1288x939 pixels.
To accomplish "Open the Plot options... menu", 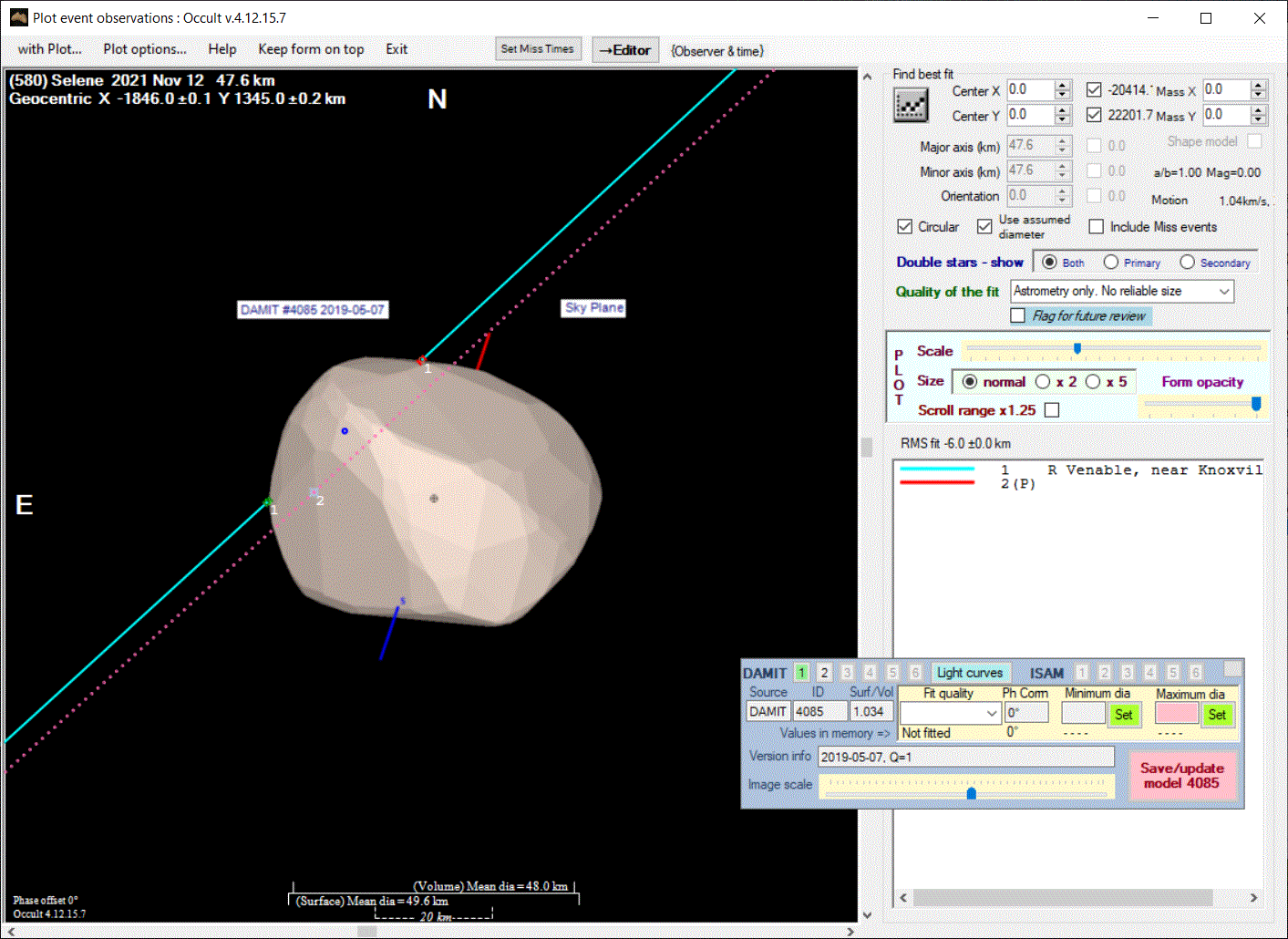I will [144, 49].
